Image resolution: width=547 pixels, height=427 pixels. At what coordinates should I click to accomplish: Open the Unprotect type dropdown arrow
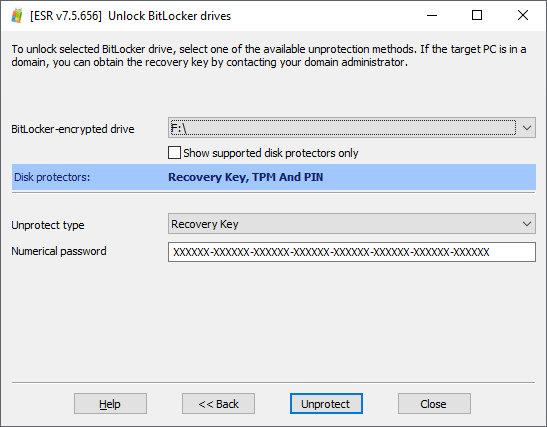pos(527,224)
